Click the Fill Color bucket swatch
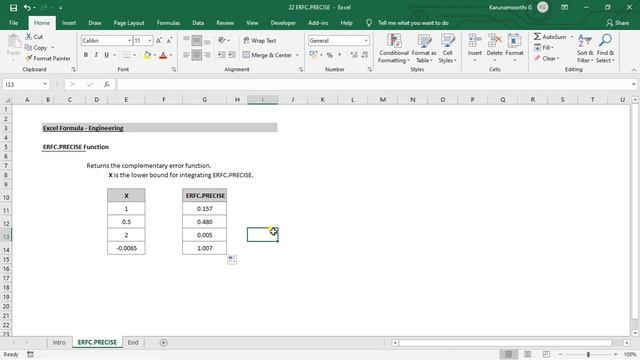 click(x=147, y=55)
